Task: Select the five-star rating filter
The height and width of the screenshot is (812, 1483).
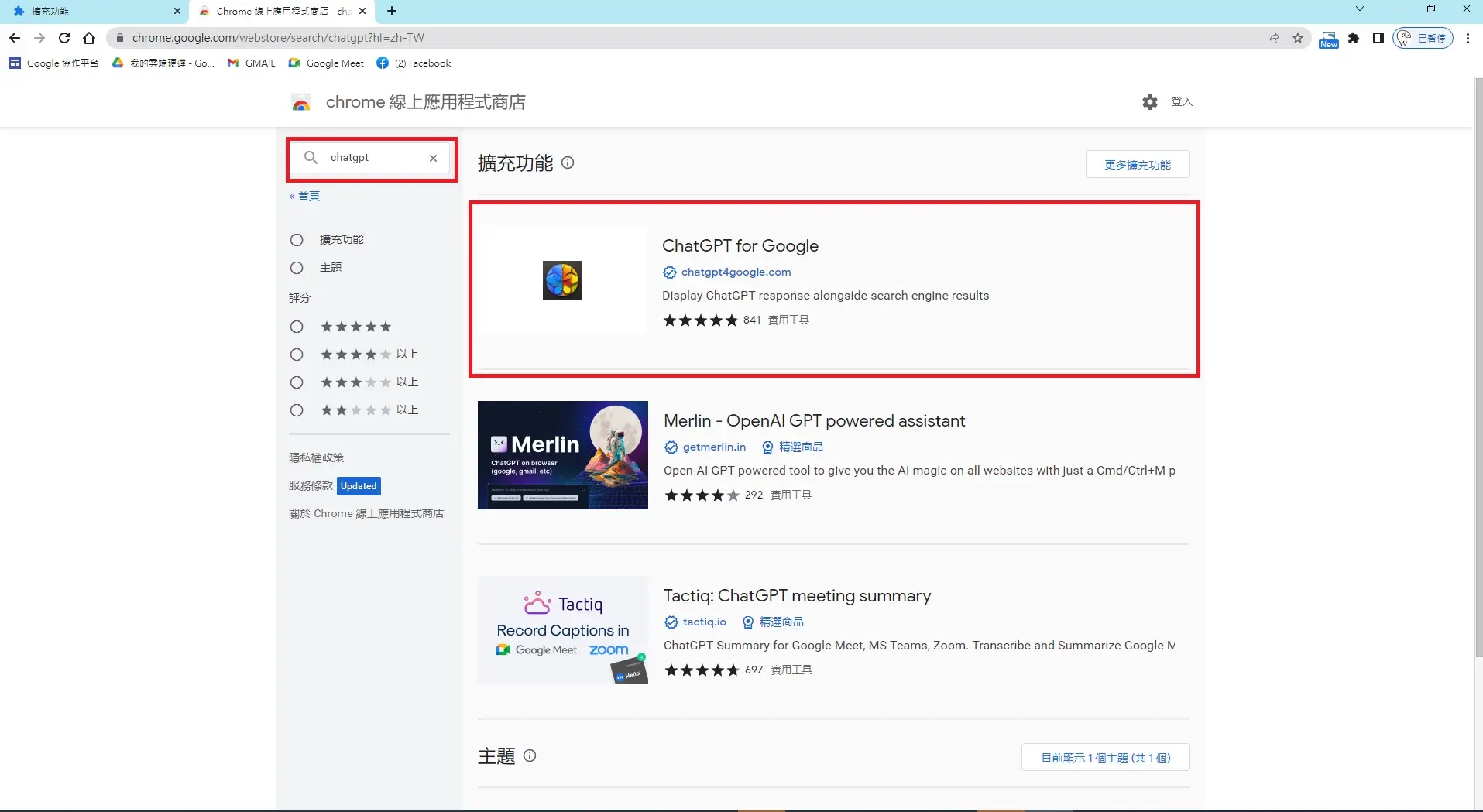Action: [x=297, y=327]
